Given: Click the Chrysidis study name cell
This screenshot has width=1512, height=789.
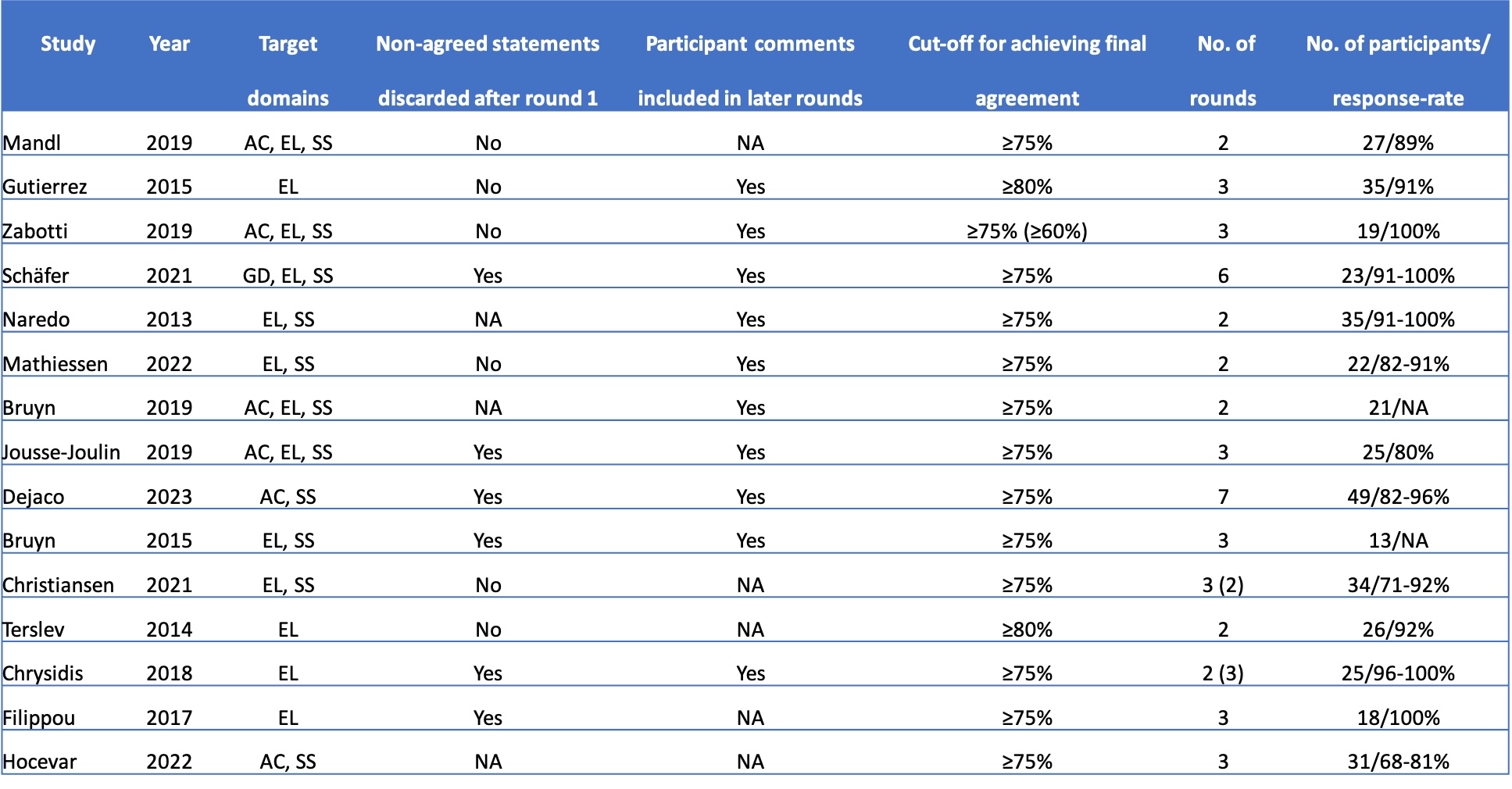Looking at the screenshot, I should [x=43, y=673].
